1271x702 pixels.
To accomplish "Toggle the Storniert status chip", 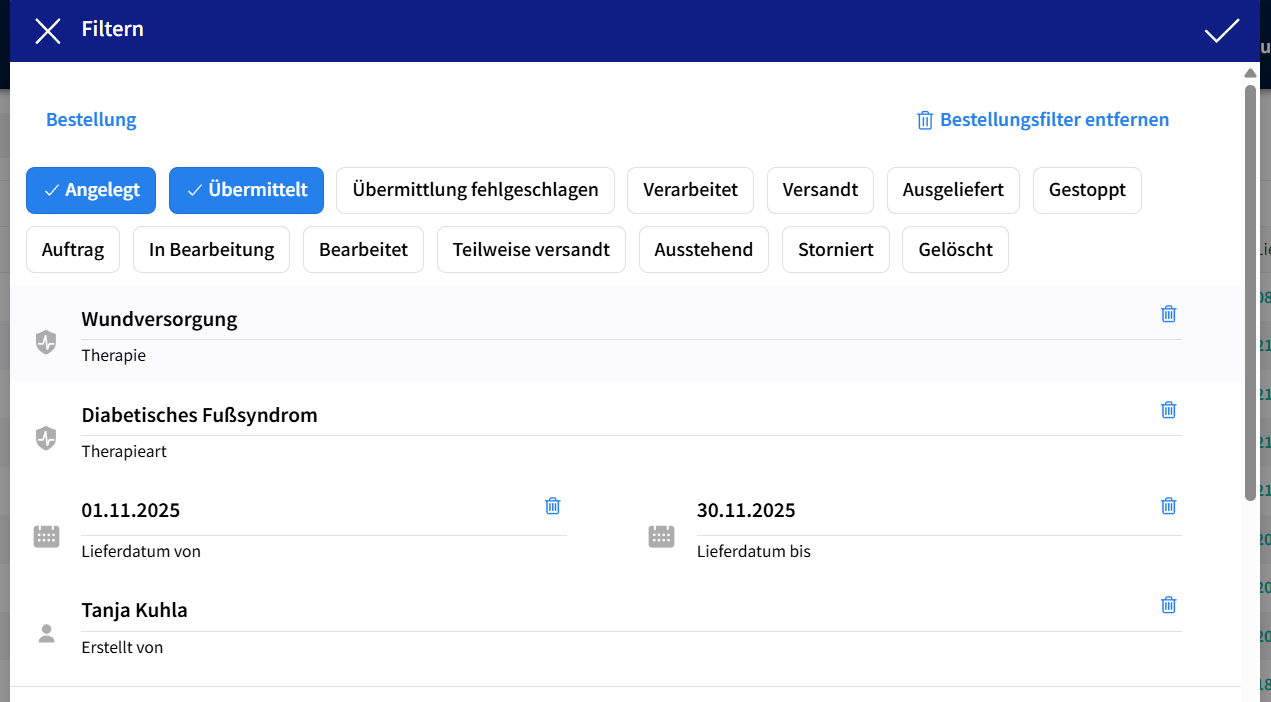I will 835,250.
